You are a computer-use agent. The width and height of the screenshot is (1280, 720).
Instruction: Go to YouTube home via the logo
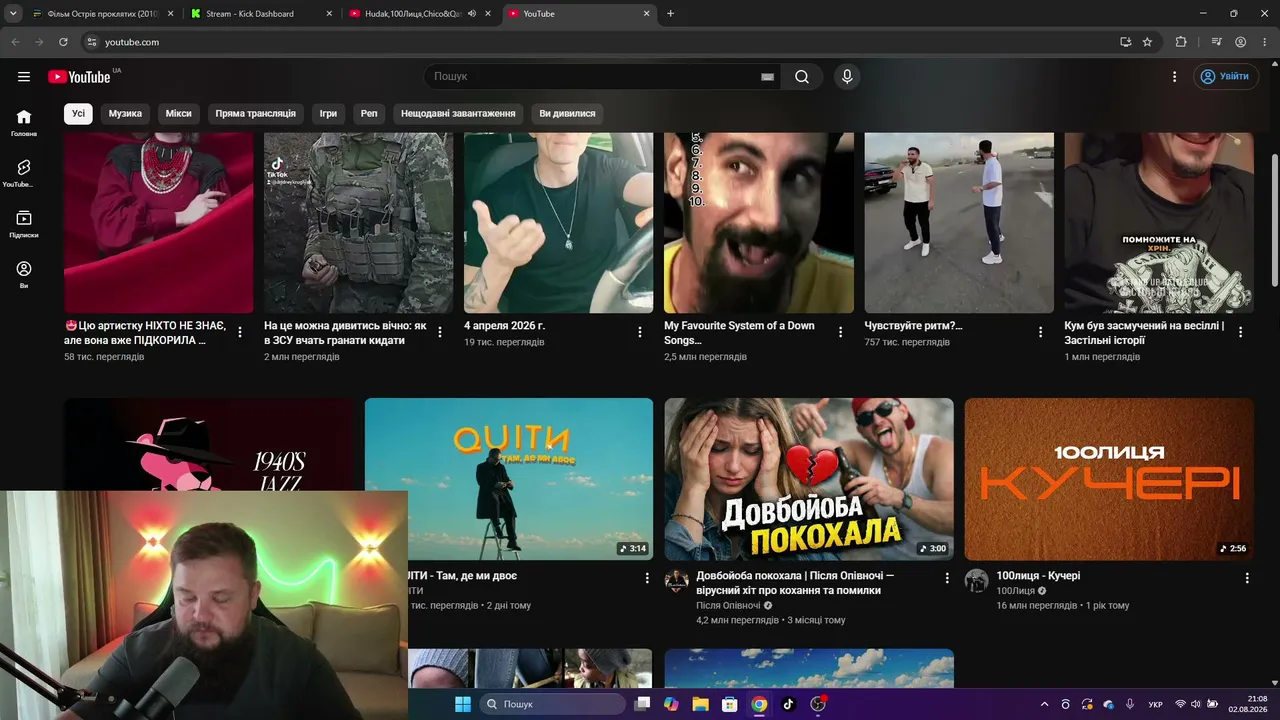pos(79,77)
